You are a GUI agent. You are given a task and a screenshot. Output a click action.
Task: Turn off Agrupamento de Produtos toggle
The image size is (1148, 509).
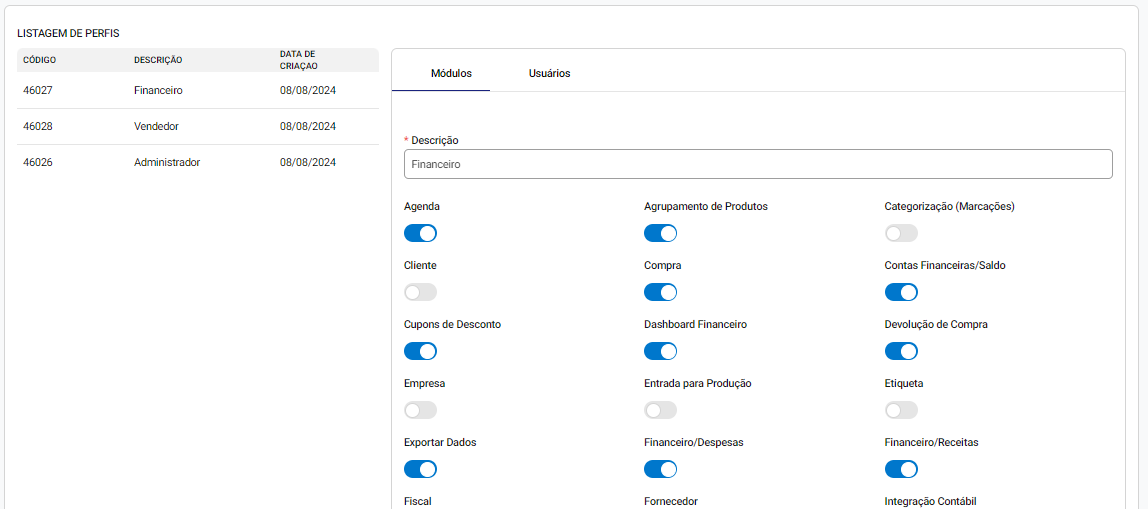click(660, 233)
